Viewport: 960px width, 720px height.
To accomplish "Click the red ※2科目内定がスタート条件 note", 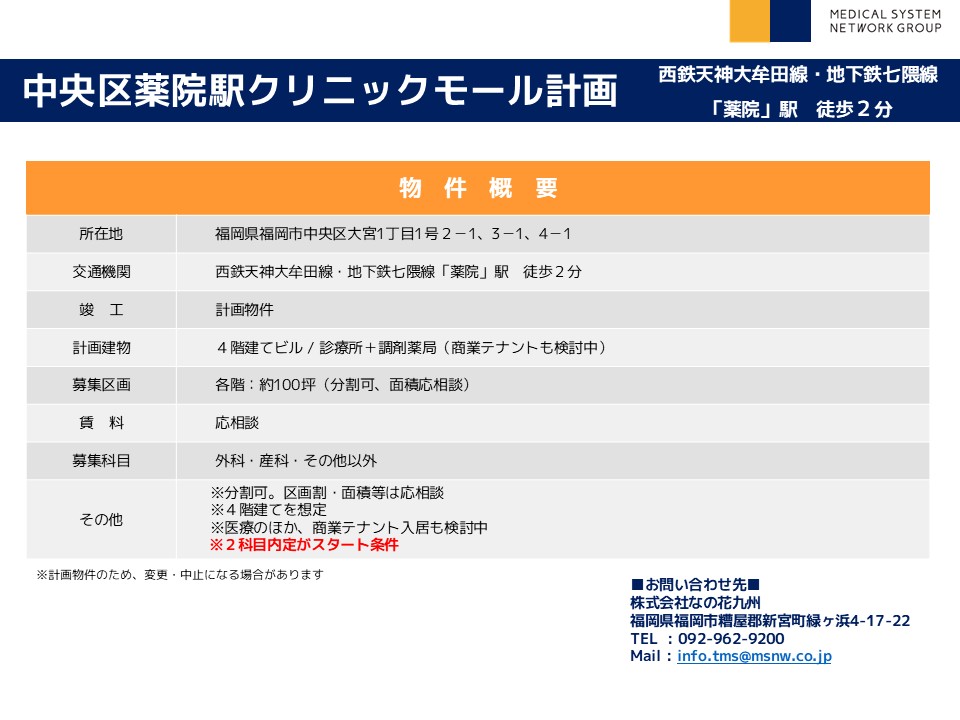I will click(x=304, y=546).
